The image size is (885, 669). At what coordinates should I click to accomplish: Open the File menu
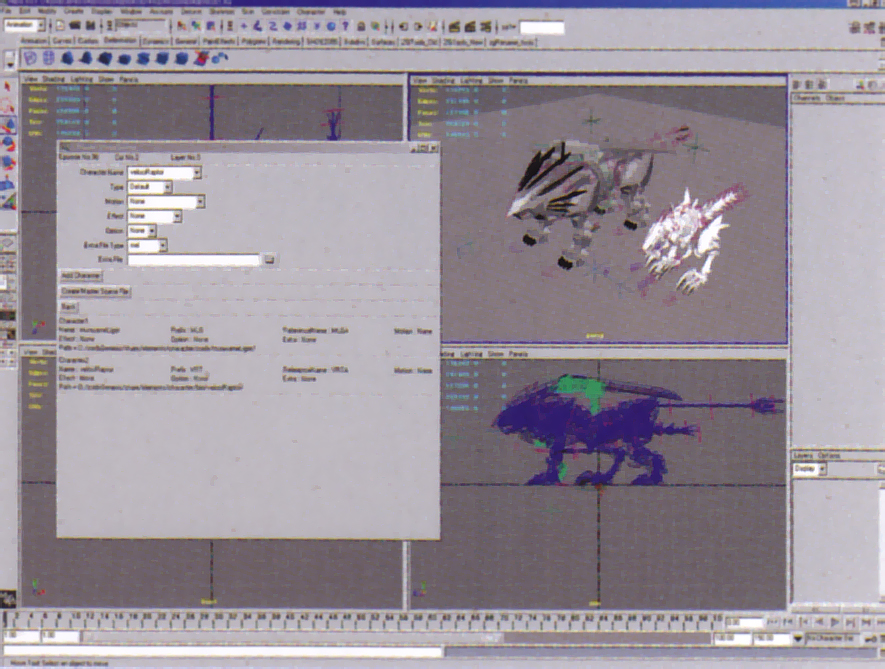8,11
